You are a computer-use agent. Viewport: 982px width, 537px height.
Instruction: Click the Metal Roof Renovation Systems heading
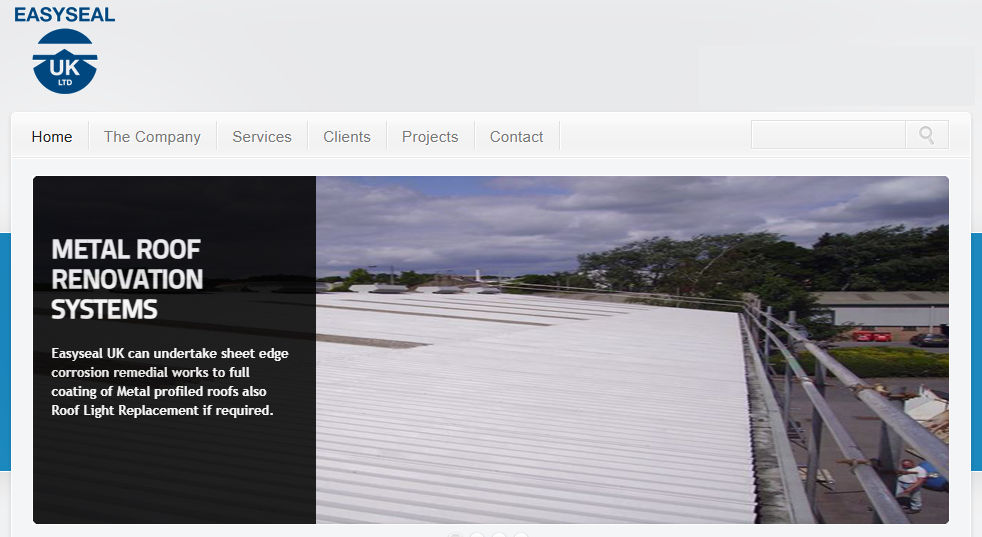tap(127, 279)
